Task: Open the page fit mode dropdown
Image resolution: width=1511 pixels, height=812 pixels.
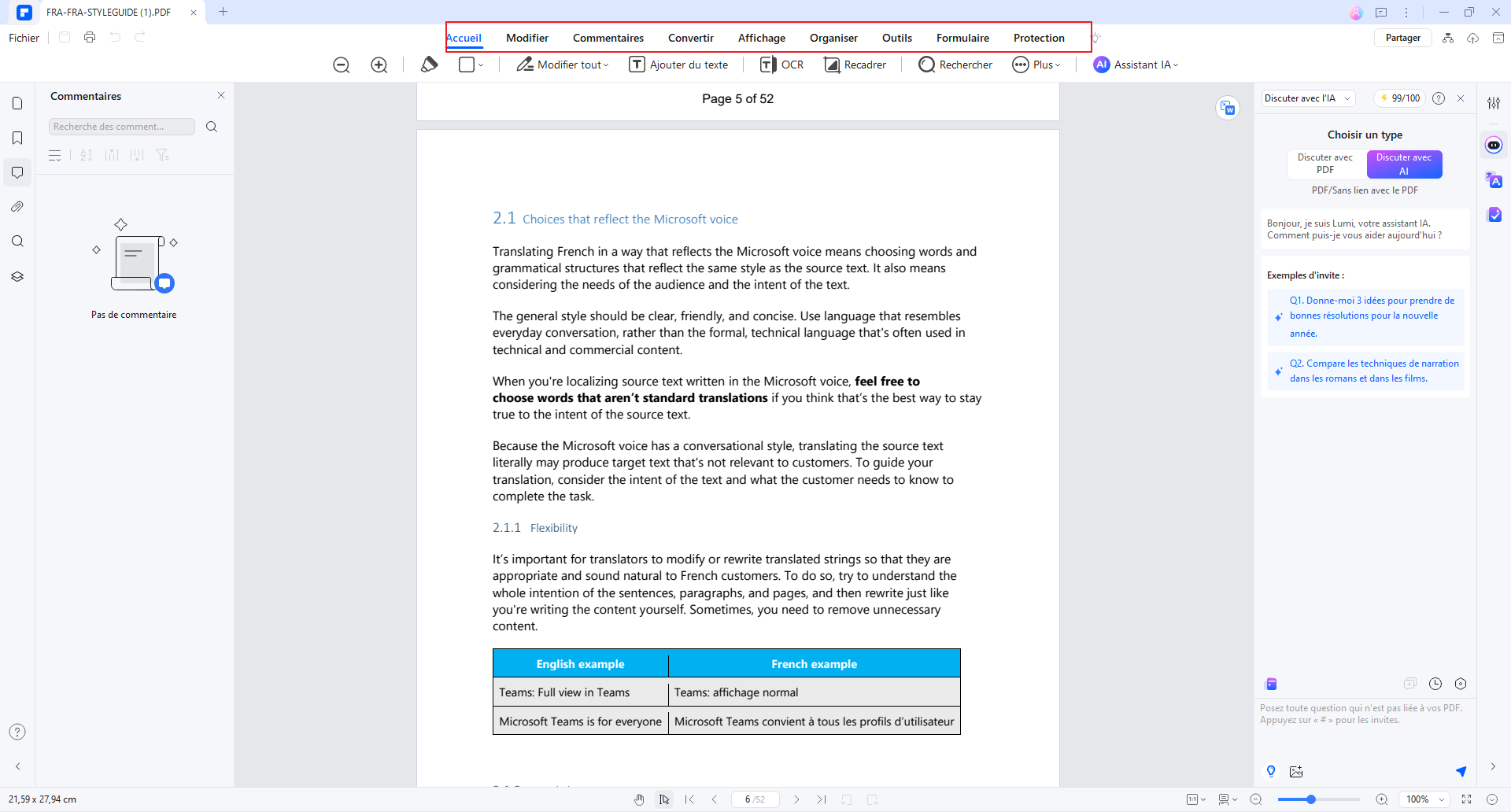Action: [1196, 799]
